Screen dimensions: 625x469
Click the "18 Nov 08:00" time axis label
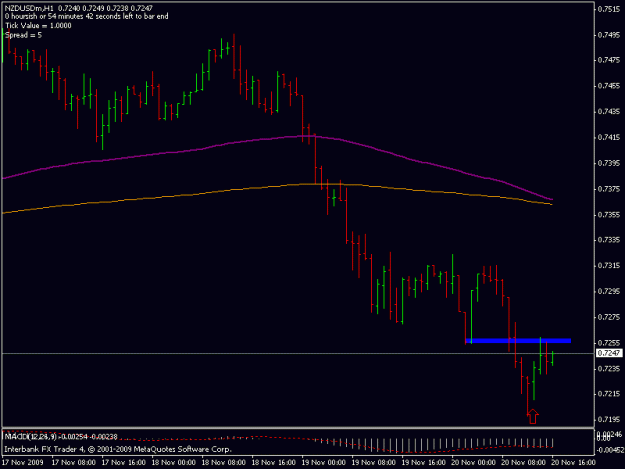tap(224, 463)
